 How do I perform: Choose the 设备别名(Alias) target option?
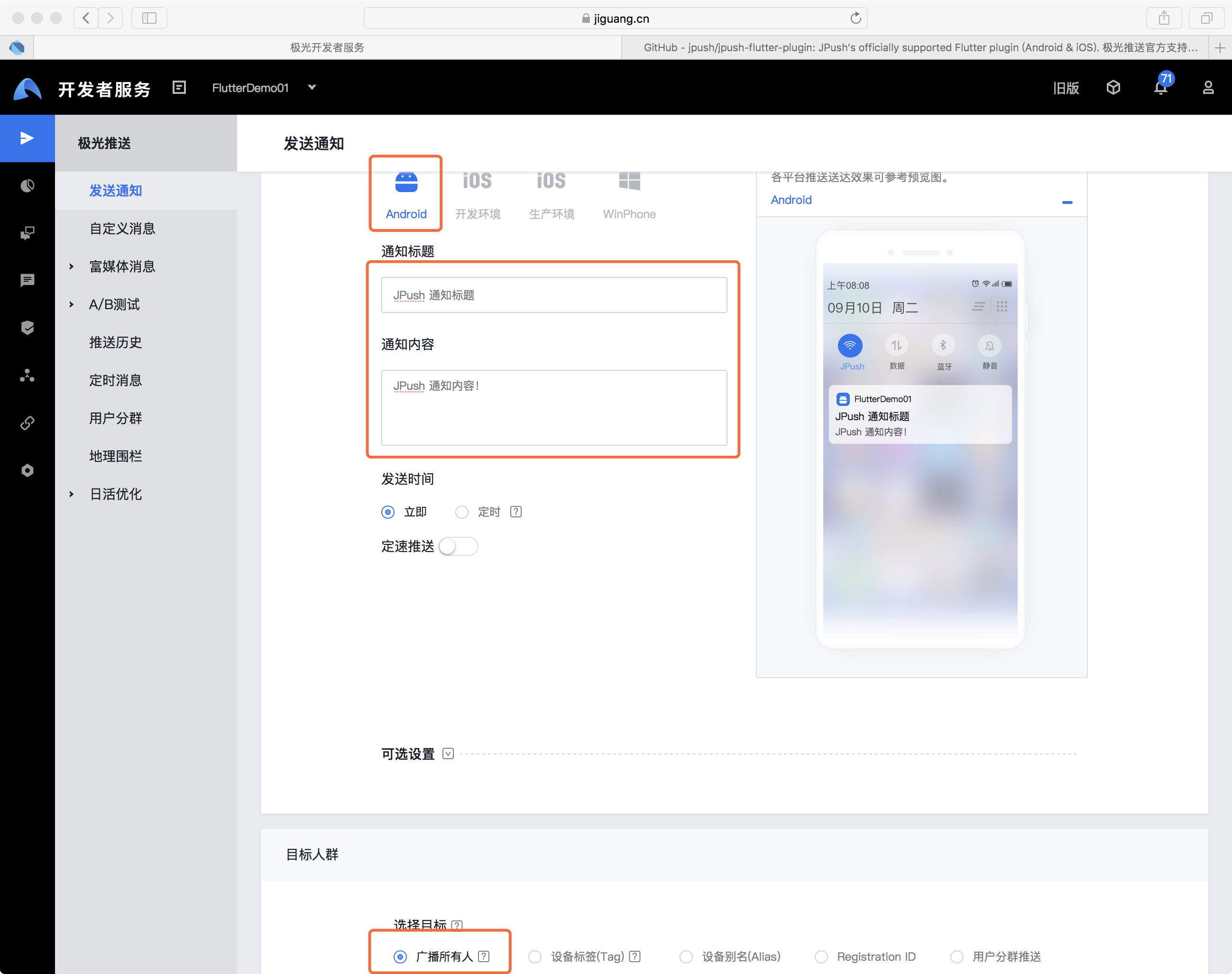tap(686, 956)
